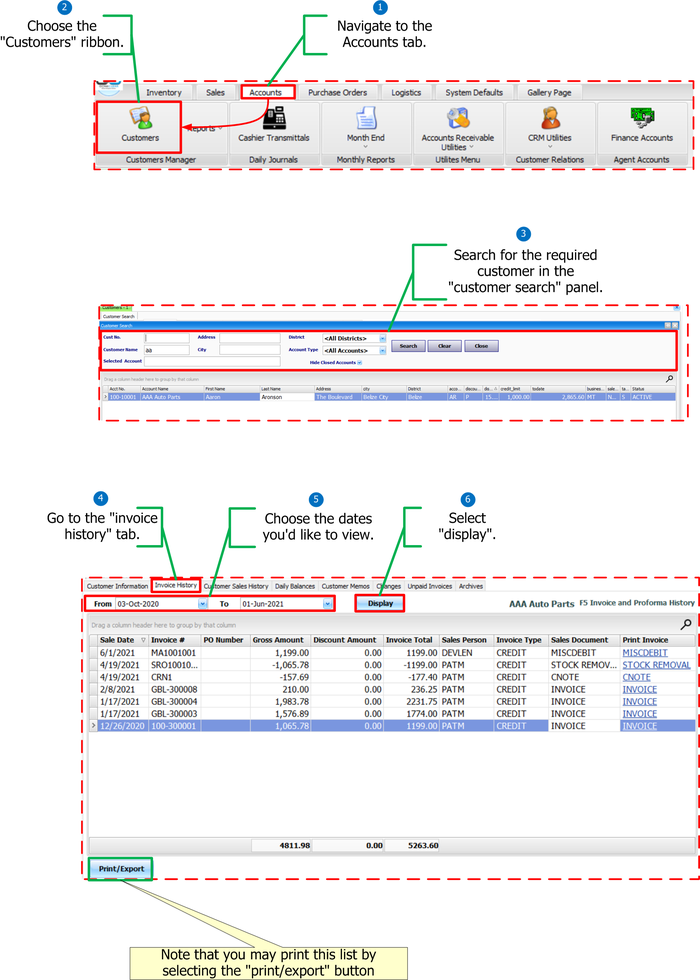Click the Search button in customer search
Screen dimensions: 700x980
[x=408, y=346]
